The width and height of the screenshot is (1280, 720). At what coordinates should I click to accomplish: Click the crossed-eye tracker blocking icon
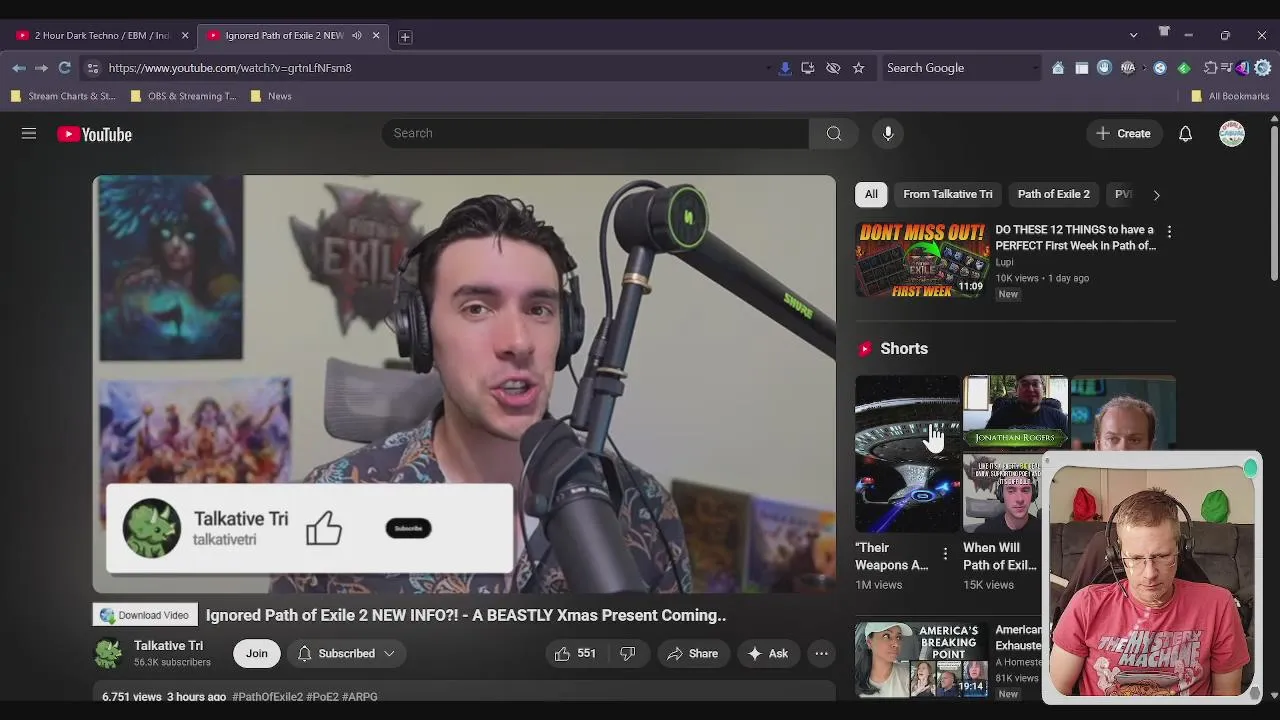833,68
